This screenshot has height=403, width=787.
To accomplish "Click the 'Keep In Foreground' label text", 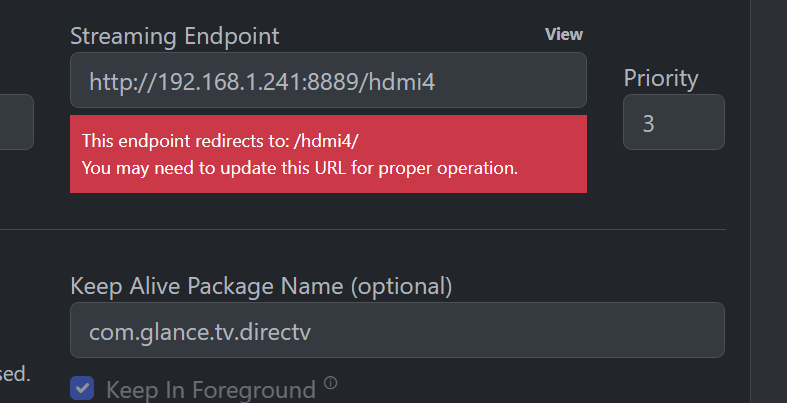I will pyautogui.click(x=210, y=390).
